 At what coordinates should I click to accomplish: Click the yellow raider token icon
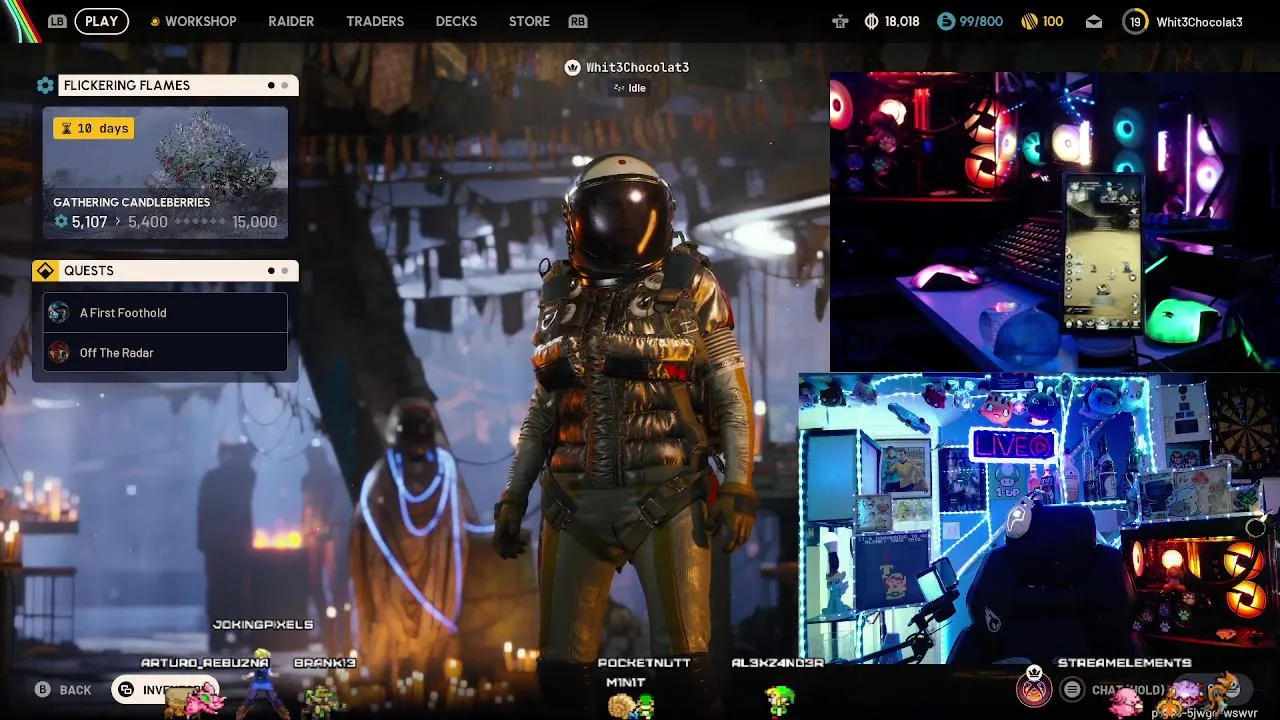point(1029,21)
